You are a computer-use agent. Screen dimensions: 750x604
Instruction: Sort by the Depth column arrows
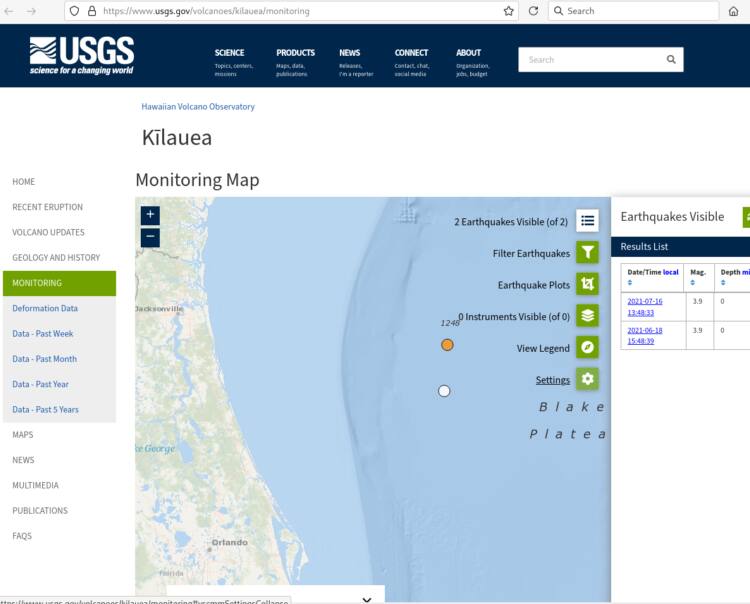(723, 283)
